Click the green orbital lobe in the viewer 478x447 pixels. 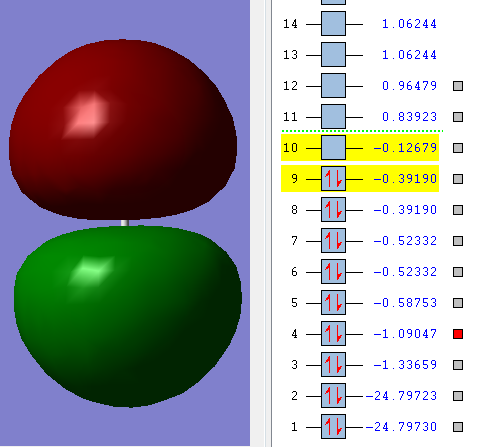[x=128, y=317]
